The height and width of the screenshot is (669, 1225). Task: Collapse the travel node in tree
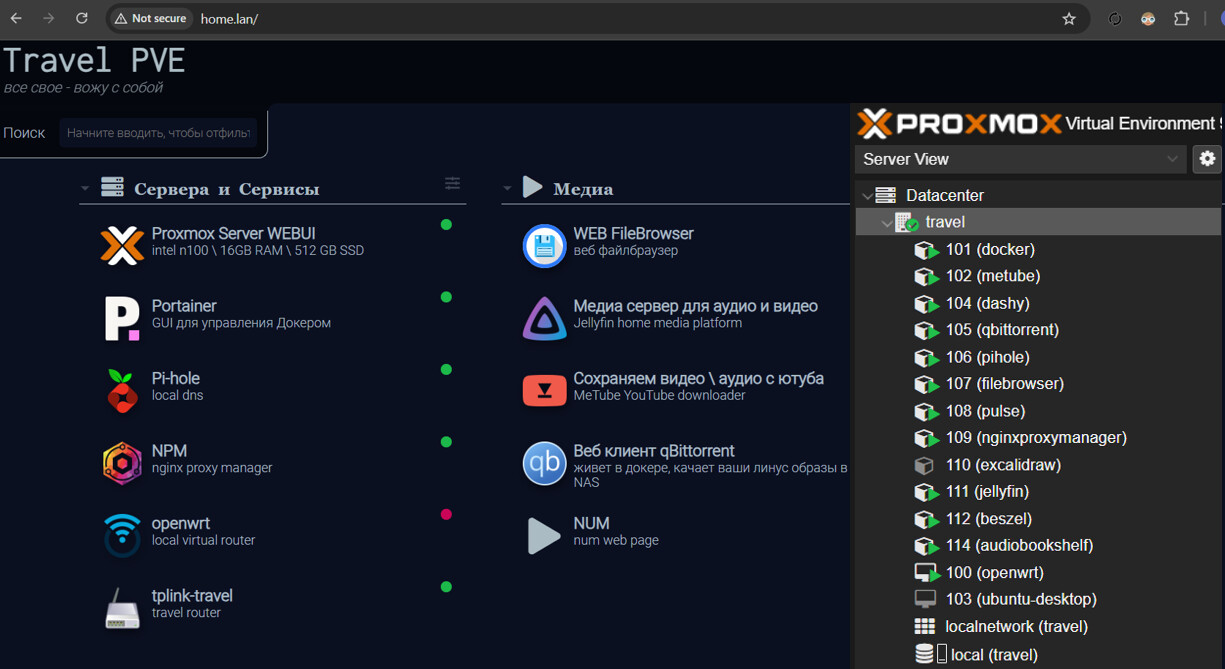886,223
